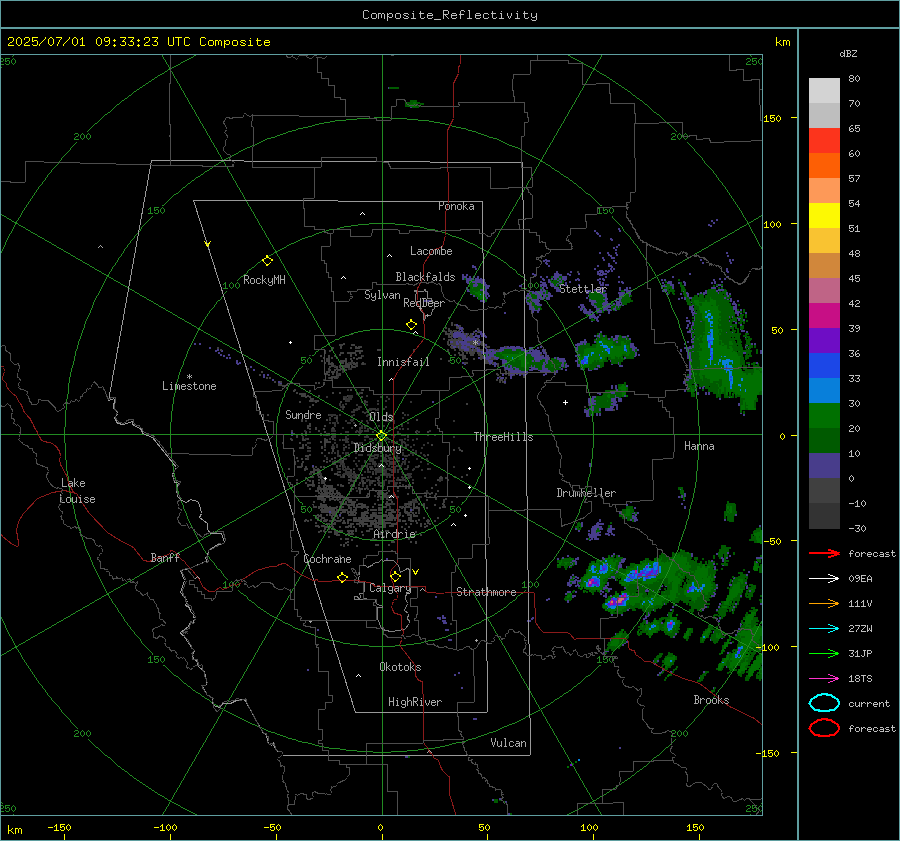900x841 pixels.
Task: Select yellow diamond marker above Calgary label
Action: tap(395, 576)
